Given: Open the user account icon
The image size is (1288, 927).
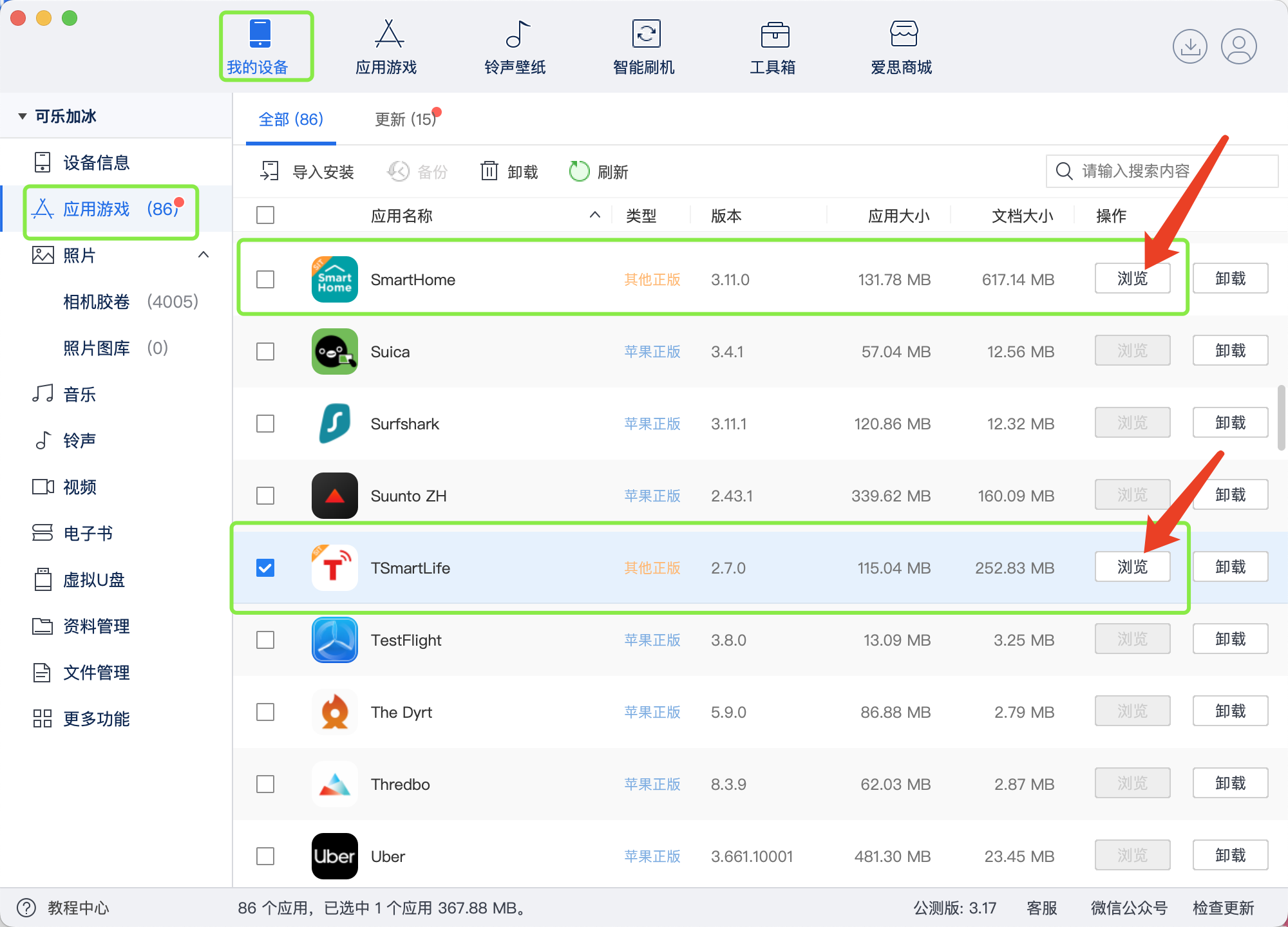Looking at the screenshot, I should click(x=1239, y=46).
